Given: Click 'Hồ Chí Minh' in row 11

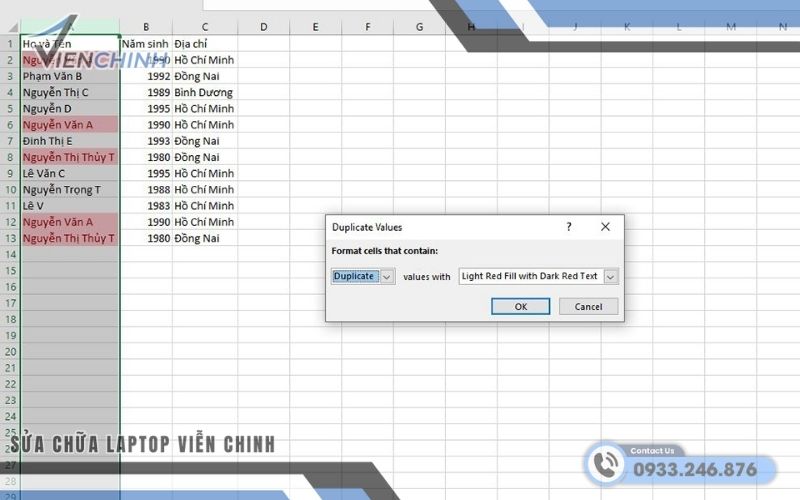Looking at the screenshot, I should tap(205, 206).
